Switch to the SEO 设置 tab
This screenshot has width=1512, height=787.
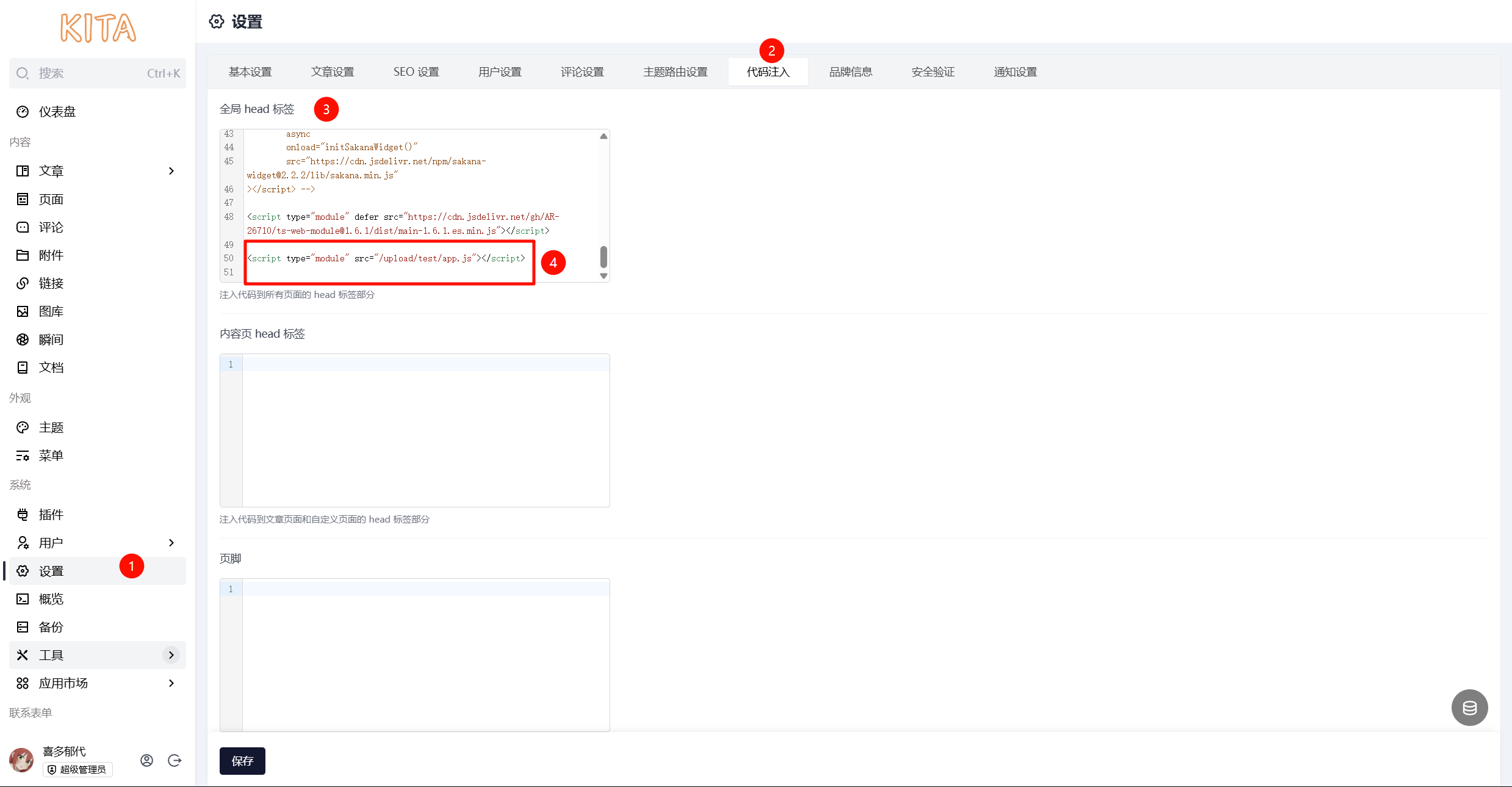tap(416, 72)
